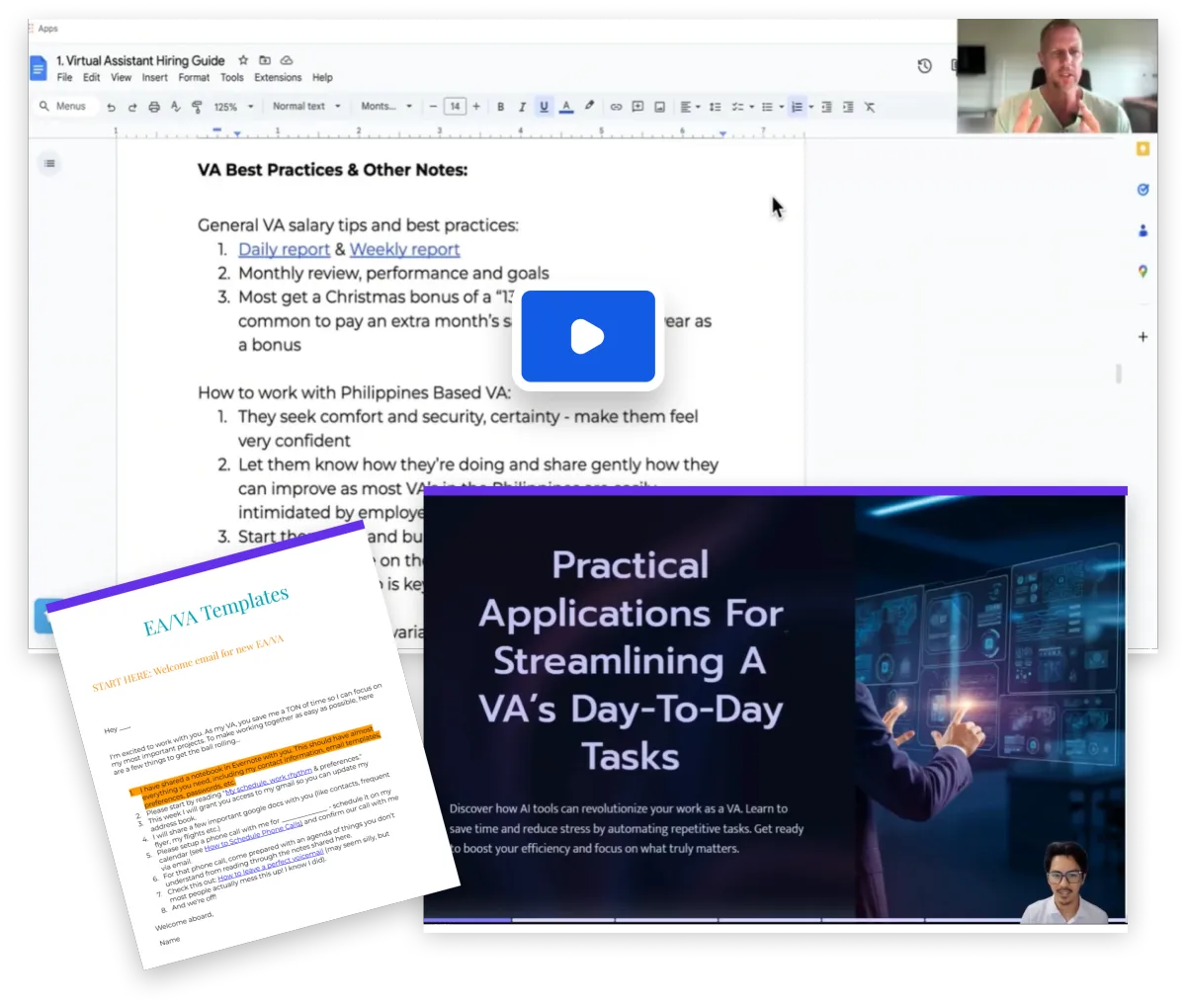Click the plus icon to get add-ons
1186x1008 pixels.
1143,337
